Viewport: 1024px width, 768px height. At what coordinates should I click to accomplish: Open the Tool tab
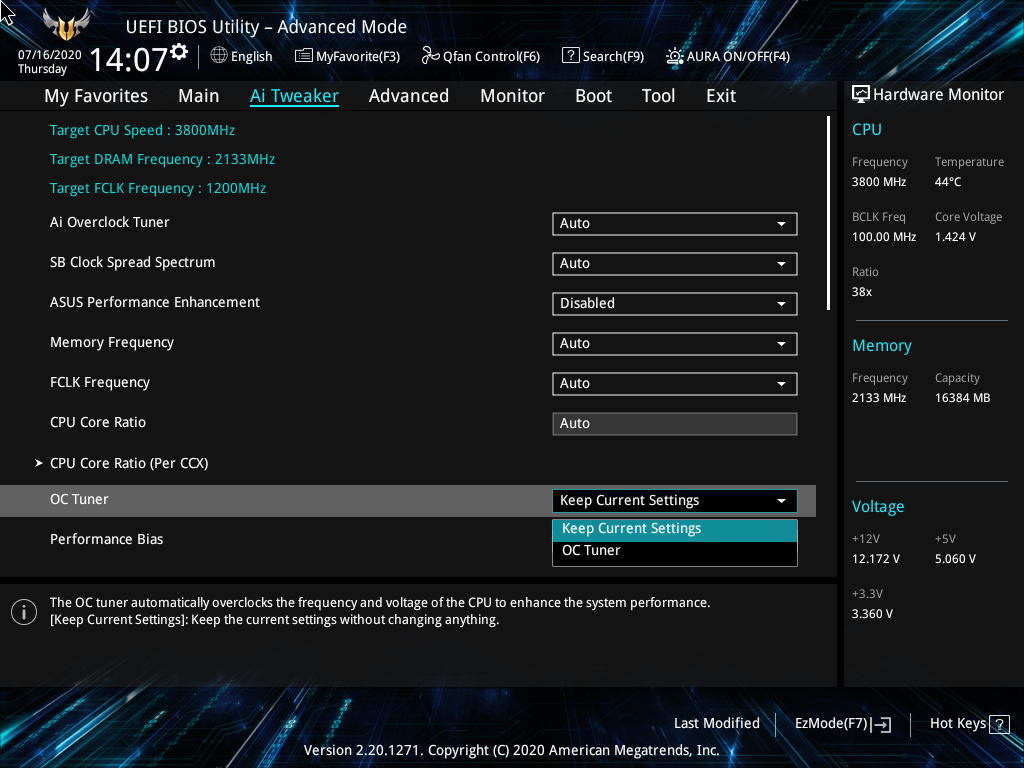pos(658,96)
